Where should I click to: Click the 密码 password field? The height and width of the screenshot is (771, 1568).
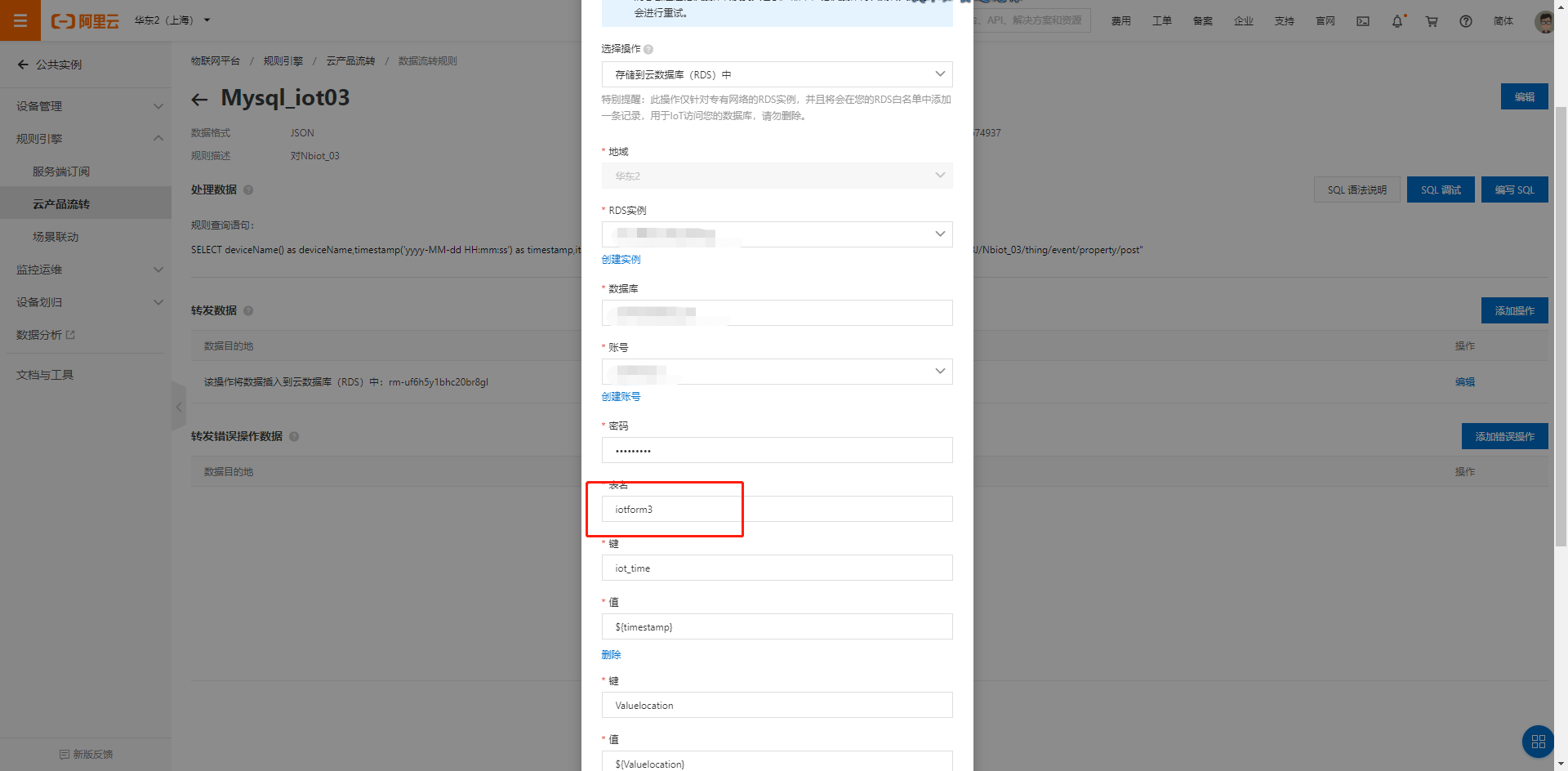point(777,450)
